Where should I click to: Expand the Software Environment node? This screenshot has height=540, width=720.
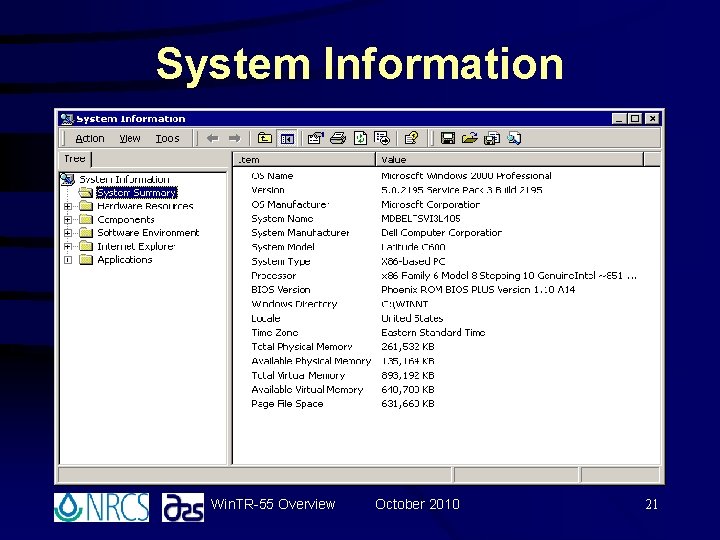click(x=68, y=233)
